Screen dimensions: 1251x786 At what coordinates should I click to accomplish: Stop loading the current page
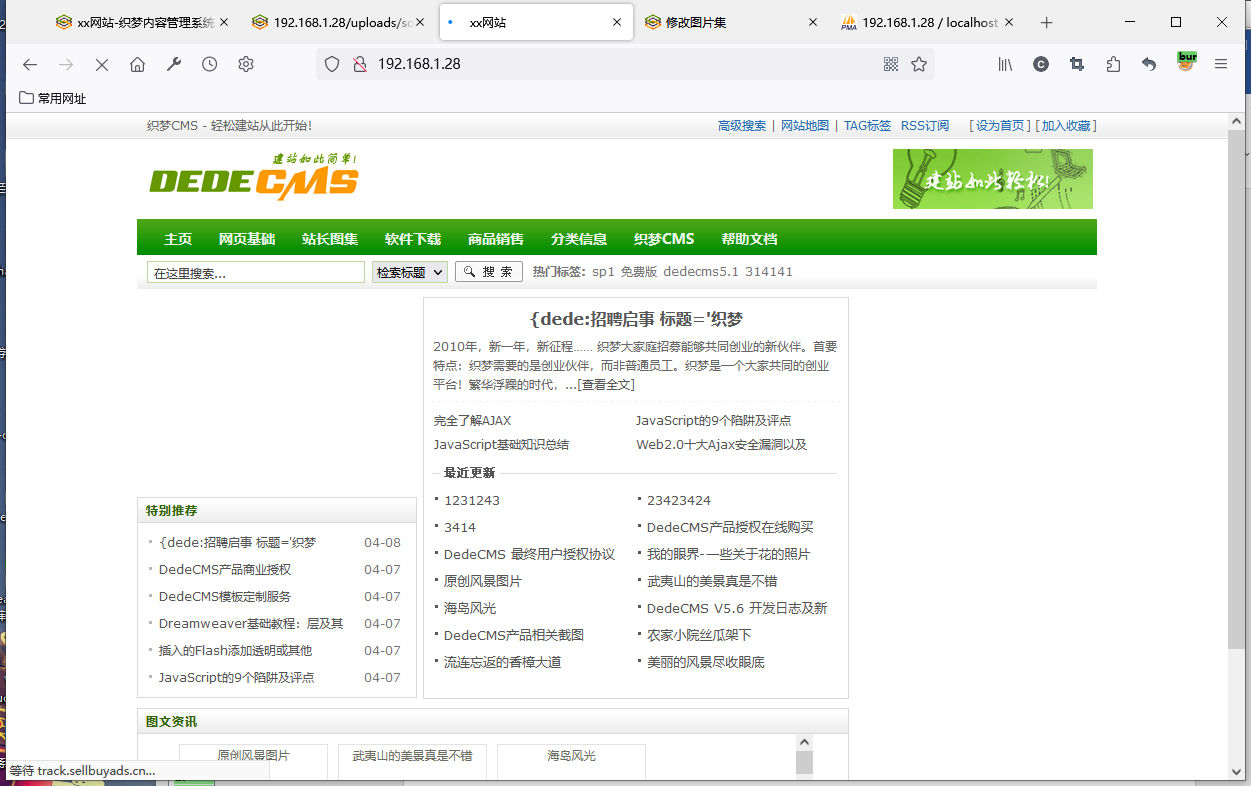tap(101, 64)
